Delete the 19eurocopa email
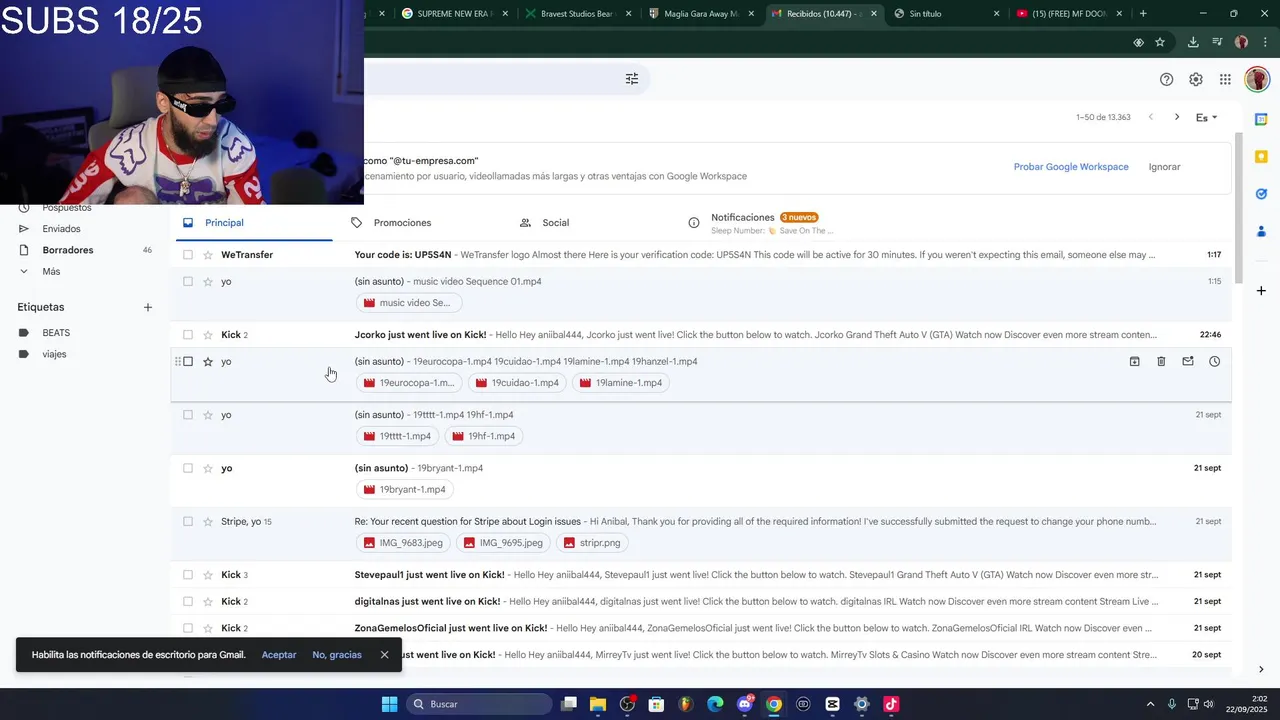 tap(1161, 361)
